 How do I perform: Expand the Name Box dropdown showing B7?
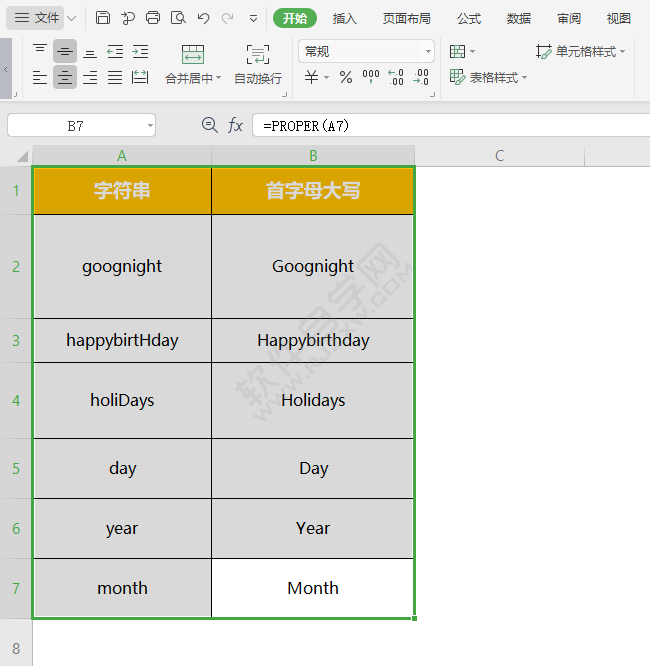click(150, 126)
